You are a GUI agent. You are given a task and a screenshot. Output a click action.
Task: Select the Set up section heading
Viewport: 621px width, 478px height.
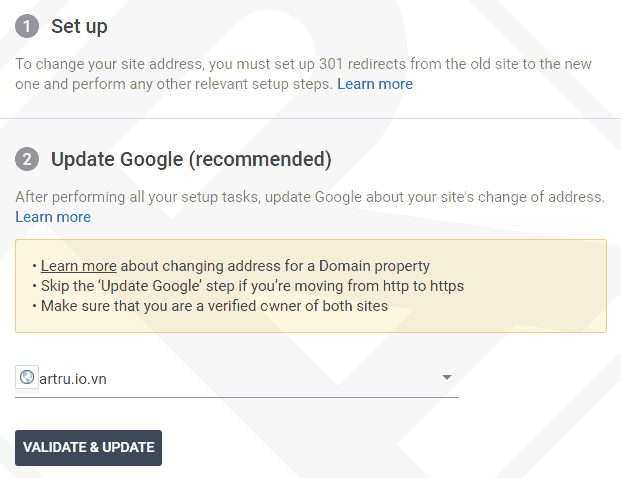click(x=79, y=27)
